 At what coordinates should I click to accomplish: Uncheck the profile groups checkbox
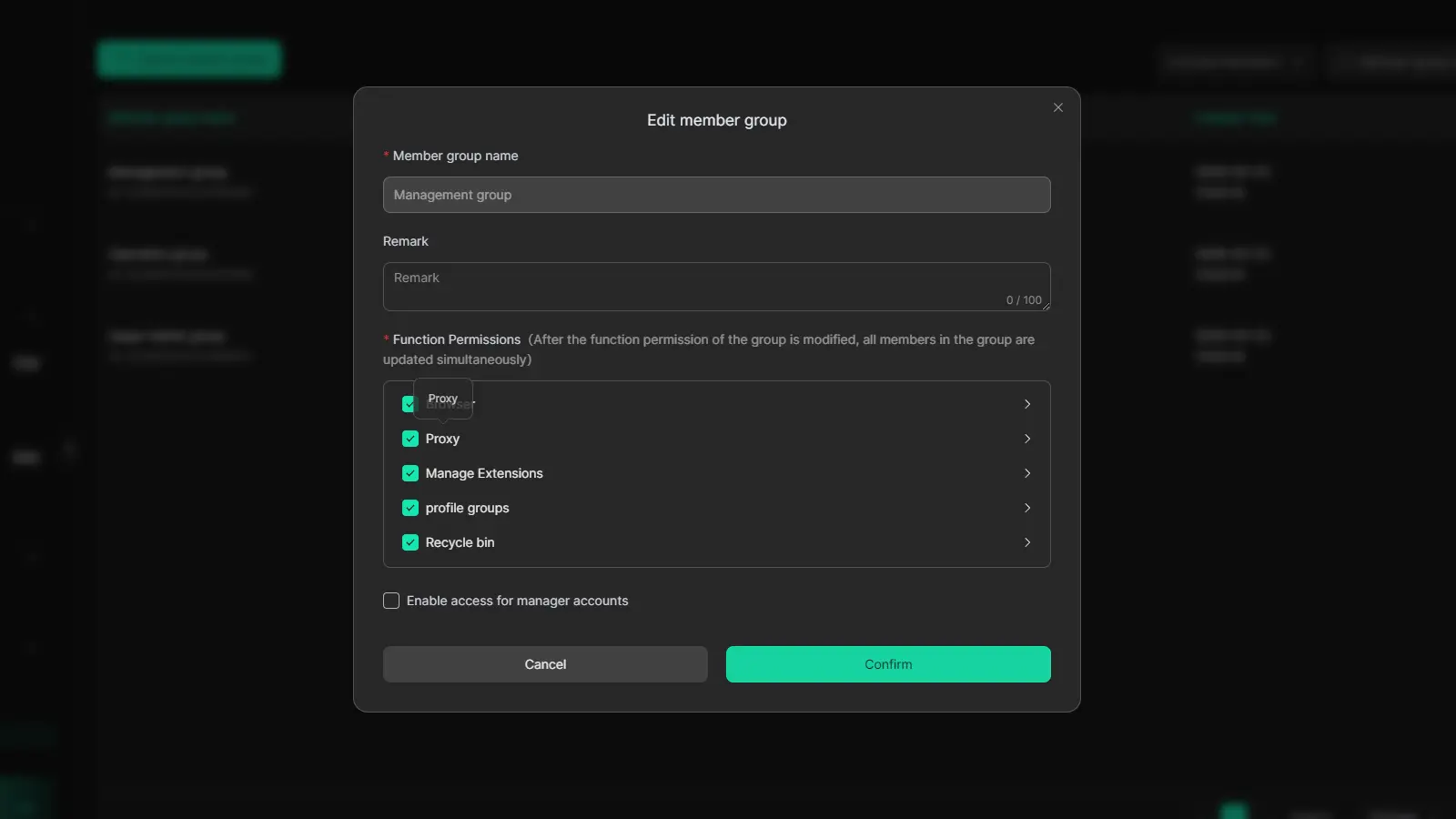coord(410,508)
